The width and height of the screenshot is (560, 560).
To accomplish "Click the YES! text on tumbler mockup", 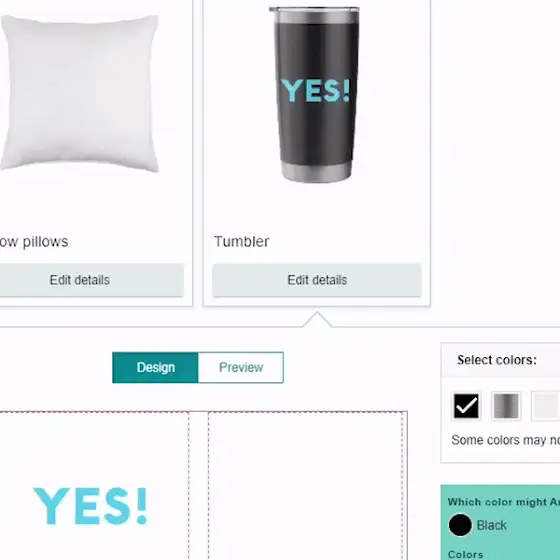I will pos(315,91).
